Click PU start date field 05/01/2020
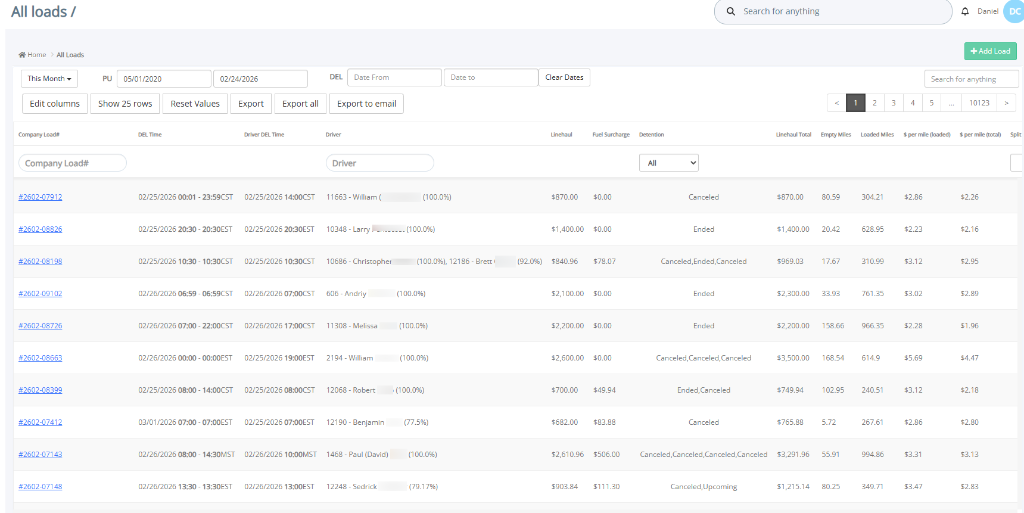 (164, 78)
